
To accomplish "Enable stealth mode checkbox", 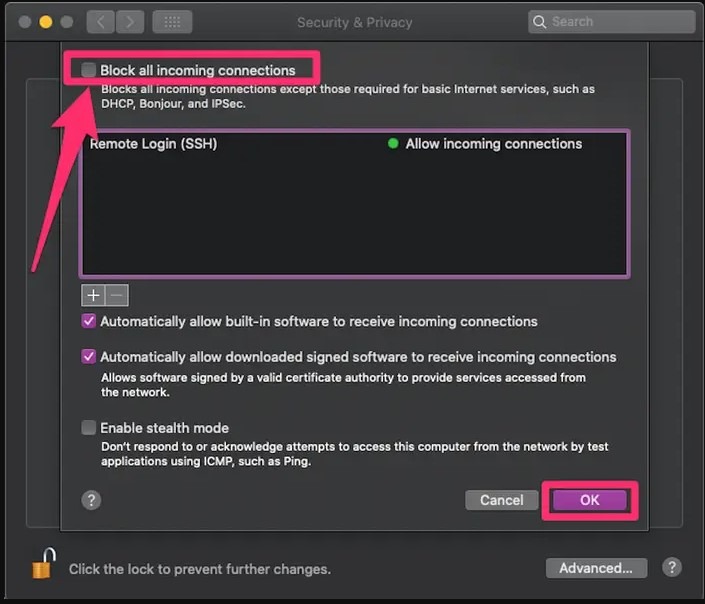I will tap(89, 428).
